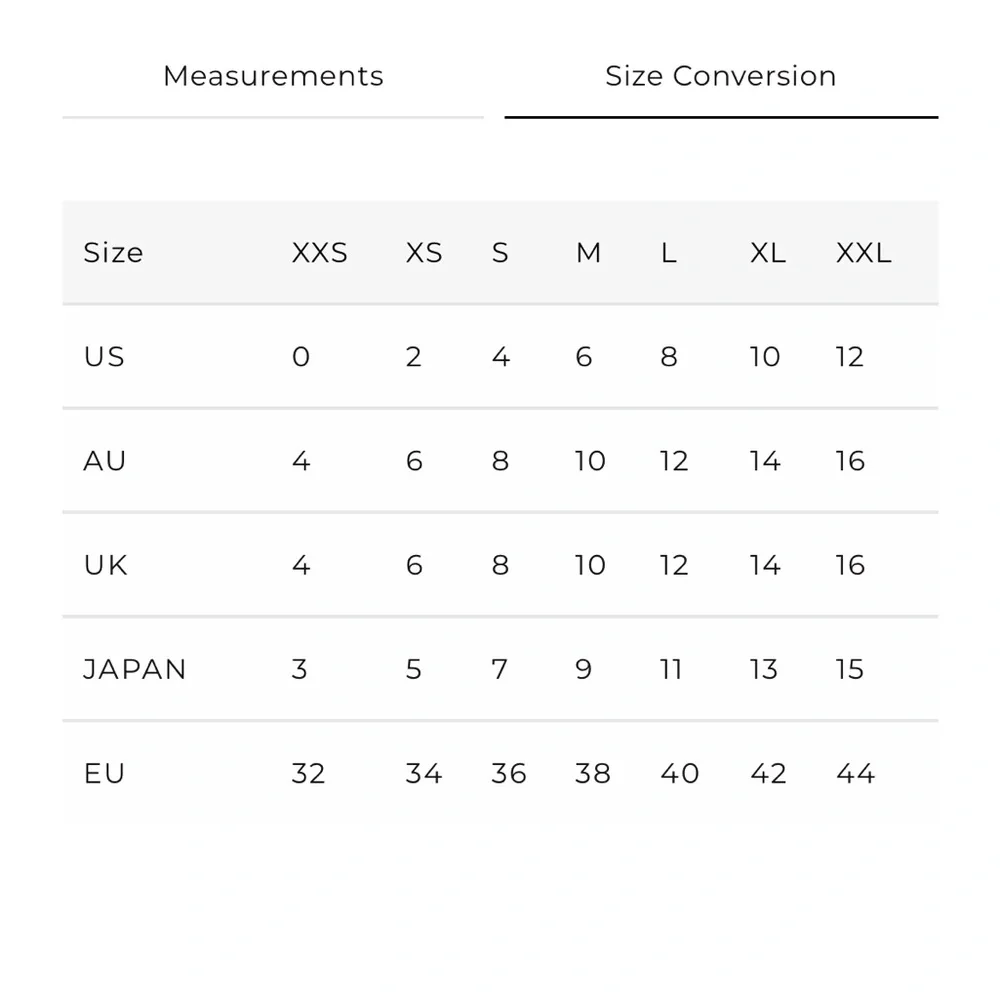The image size is (1000, 1000).
Task: Click Japan size 9 under M
Action: 584,669
